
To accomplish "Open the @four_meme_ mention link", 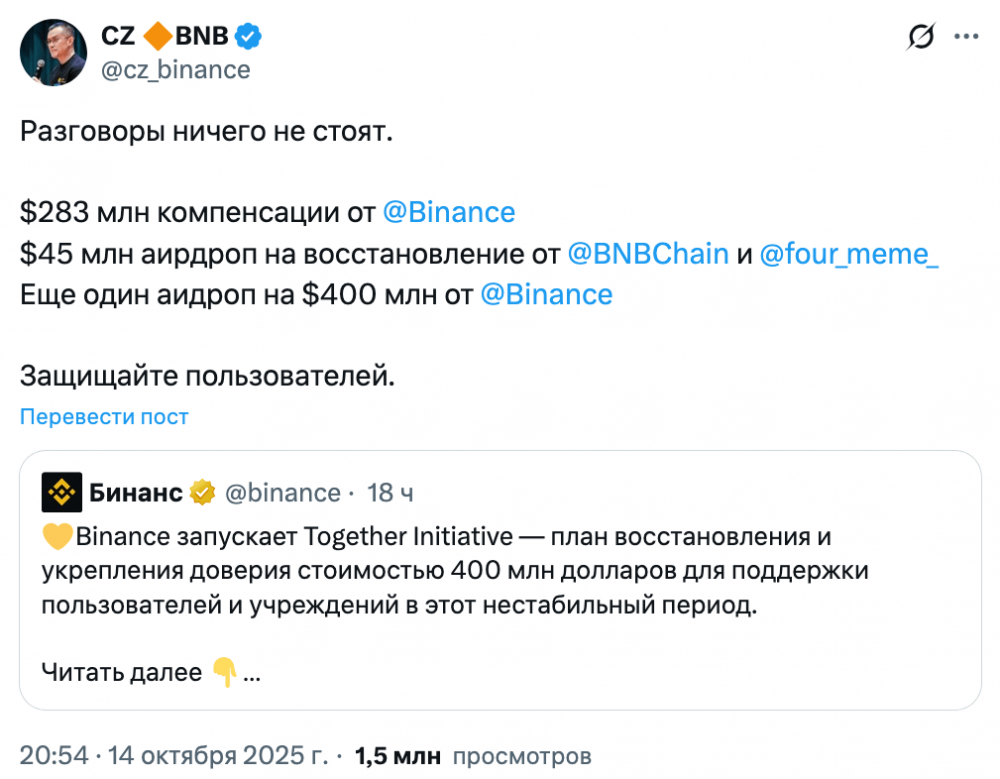I will [849, 253].
